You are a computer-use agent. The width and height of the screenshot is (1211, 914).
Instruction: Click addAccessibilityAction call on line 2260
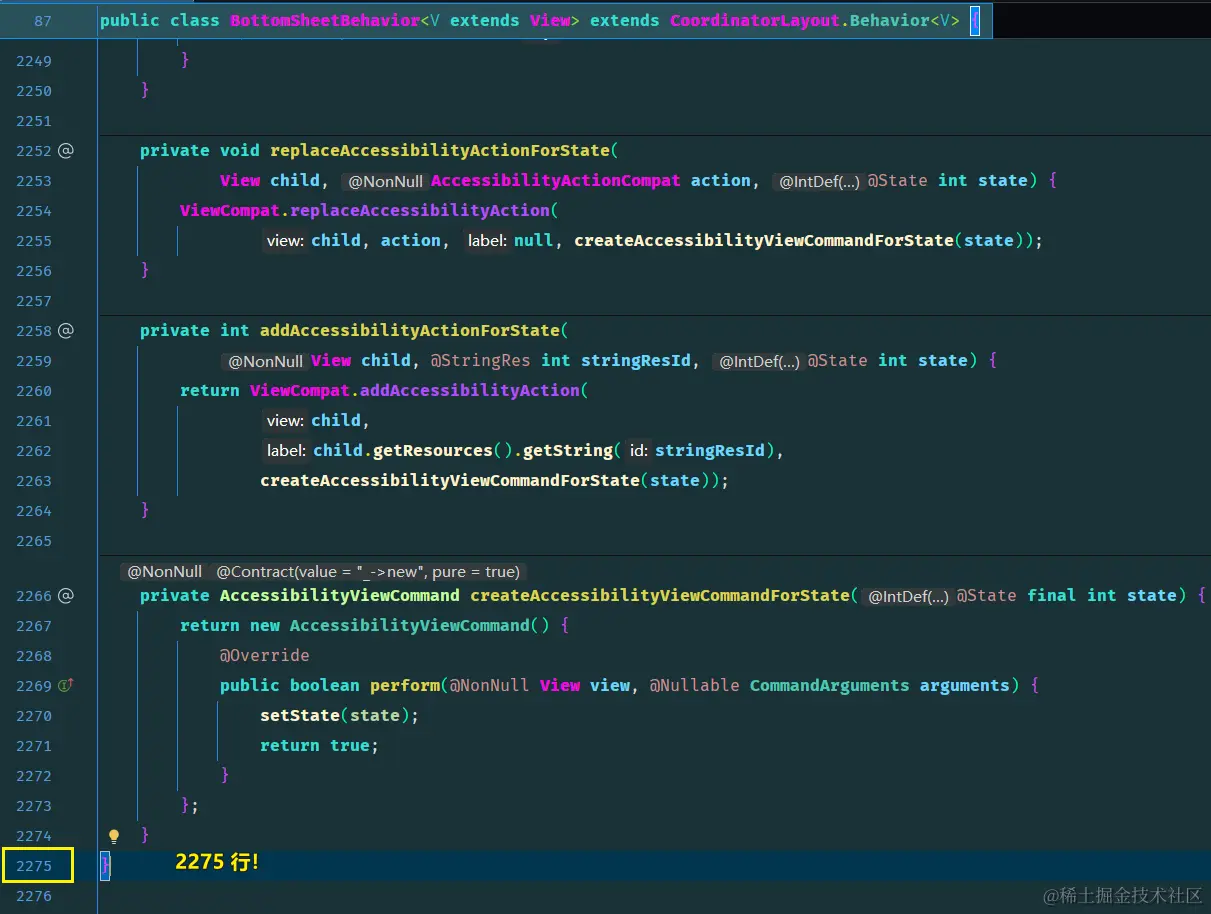click(470, 391)
